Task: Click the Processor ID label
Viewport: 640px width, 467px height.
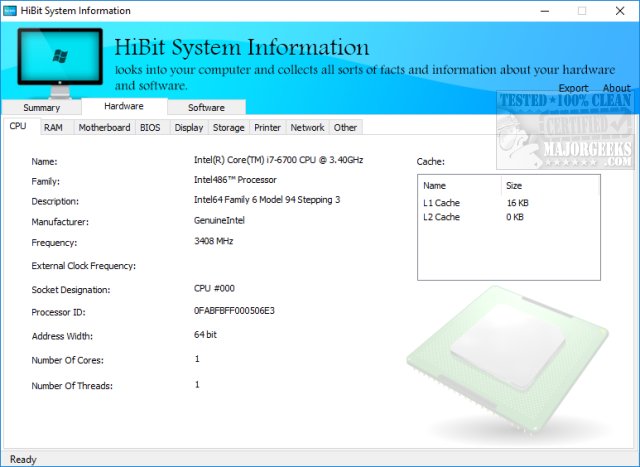Action: coord(58,313)
